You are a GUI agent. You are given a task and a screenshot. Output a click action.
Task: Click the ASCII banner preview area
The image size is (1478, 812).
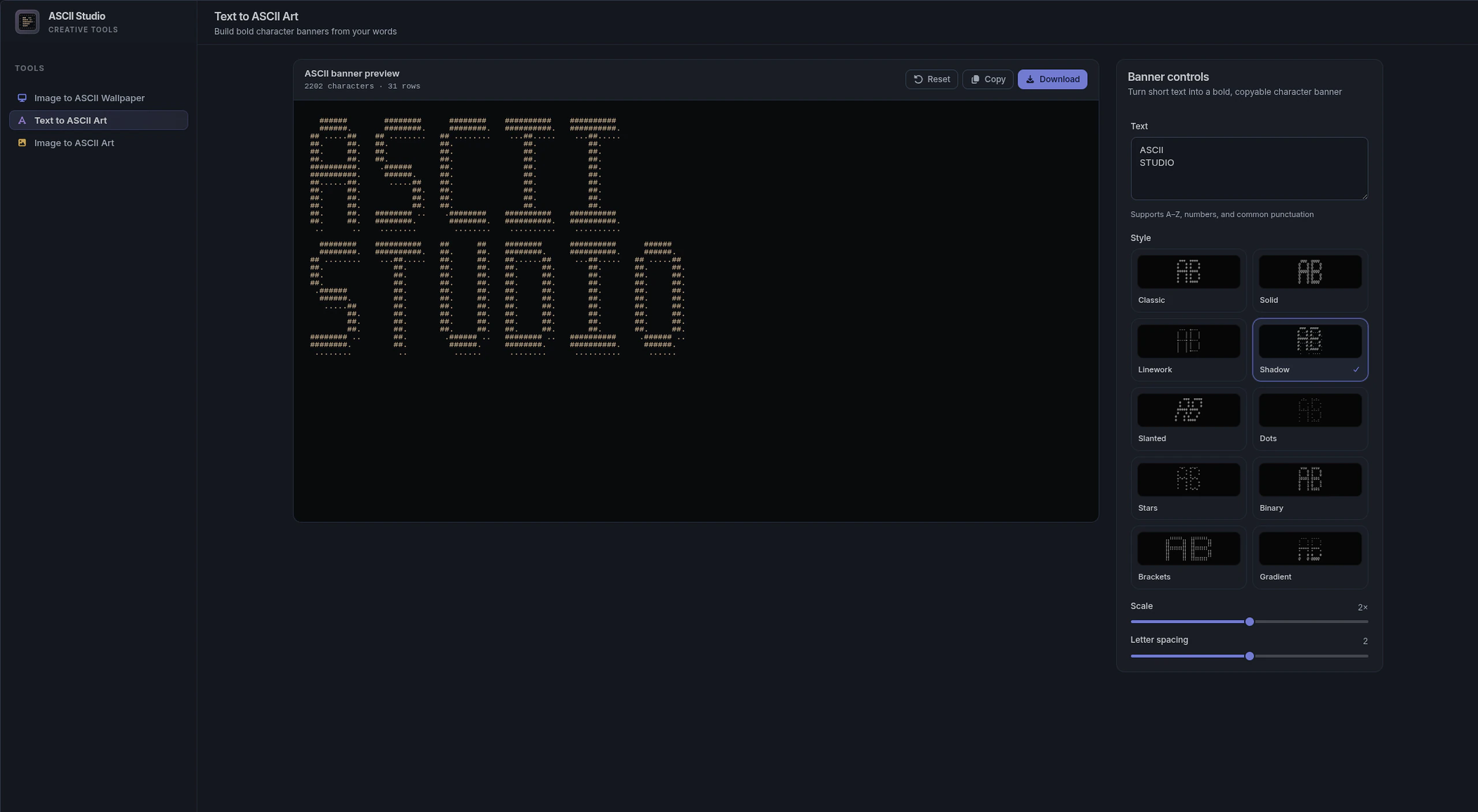coord(696,311)
